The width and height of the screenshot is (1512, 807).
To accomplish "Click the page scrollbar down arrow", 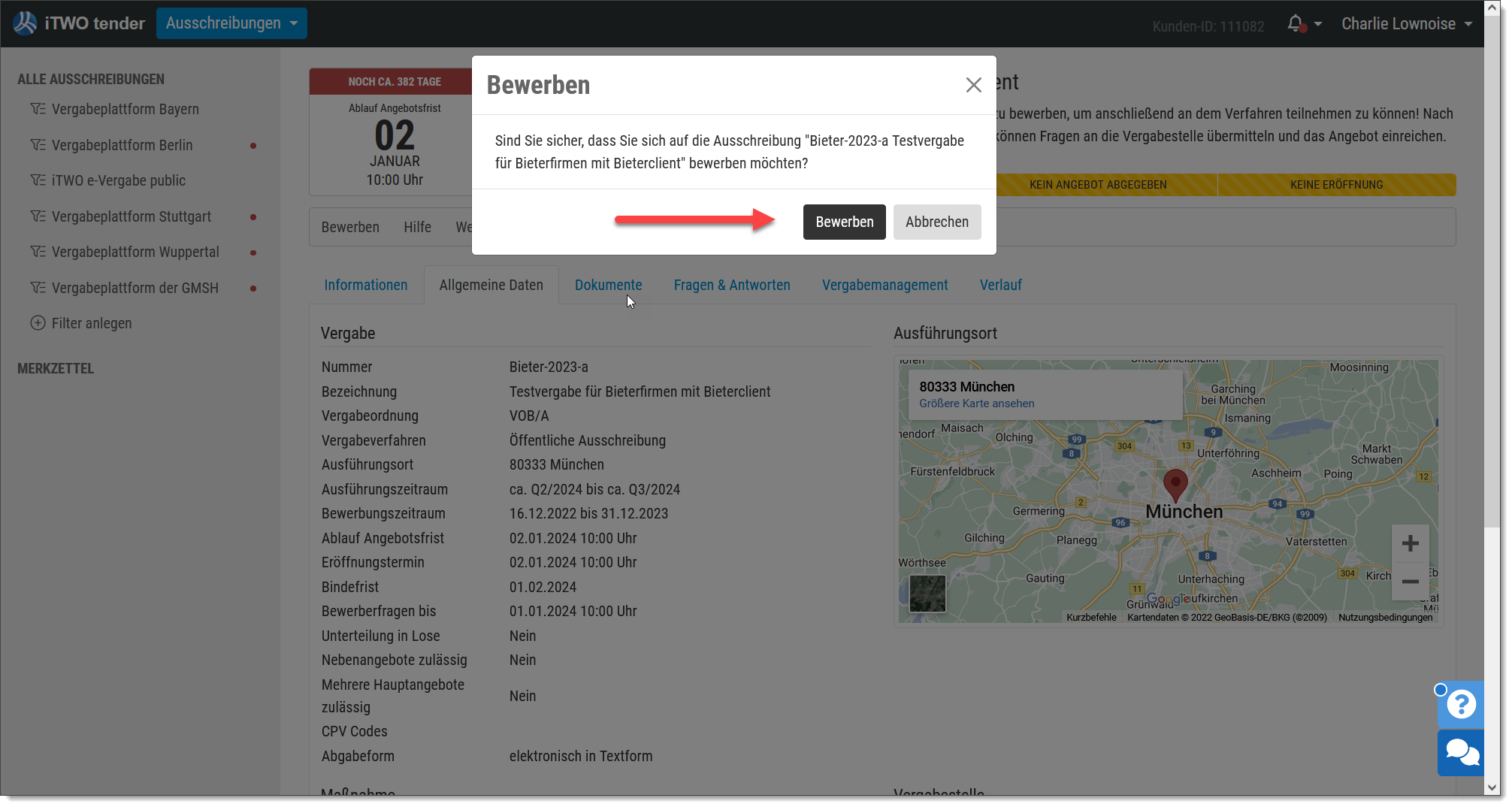I will tap(1492, 787).
